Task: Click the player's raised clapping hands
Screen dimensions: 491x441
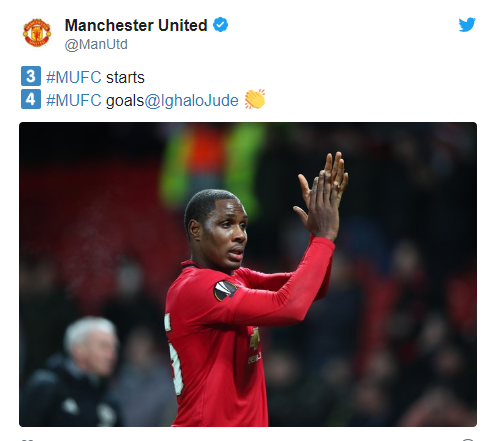Action: click(x=321, y=195)
